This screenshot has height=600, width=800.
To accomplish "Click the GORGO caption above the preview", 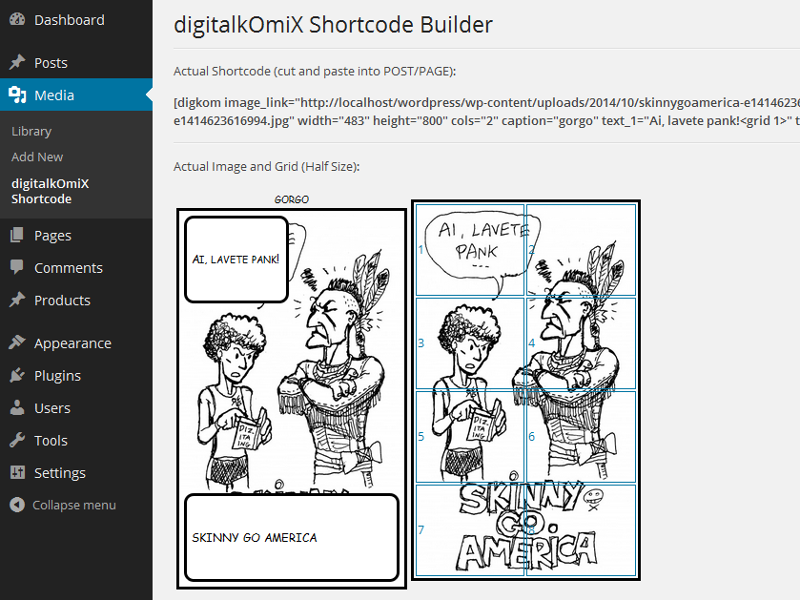I will point(291,199).
